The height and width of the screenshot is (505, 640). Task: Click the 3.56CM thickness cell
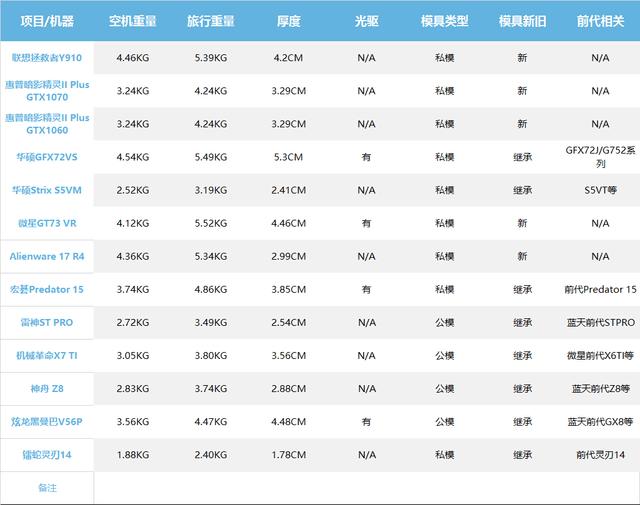tap(289, 356)
